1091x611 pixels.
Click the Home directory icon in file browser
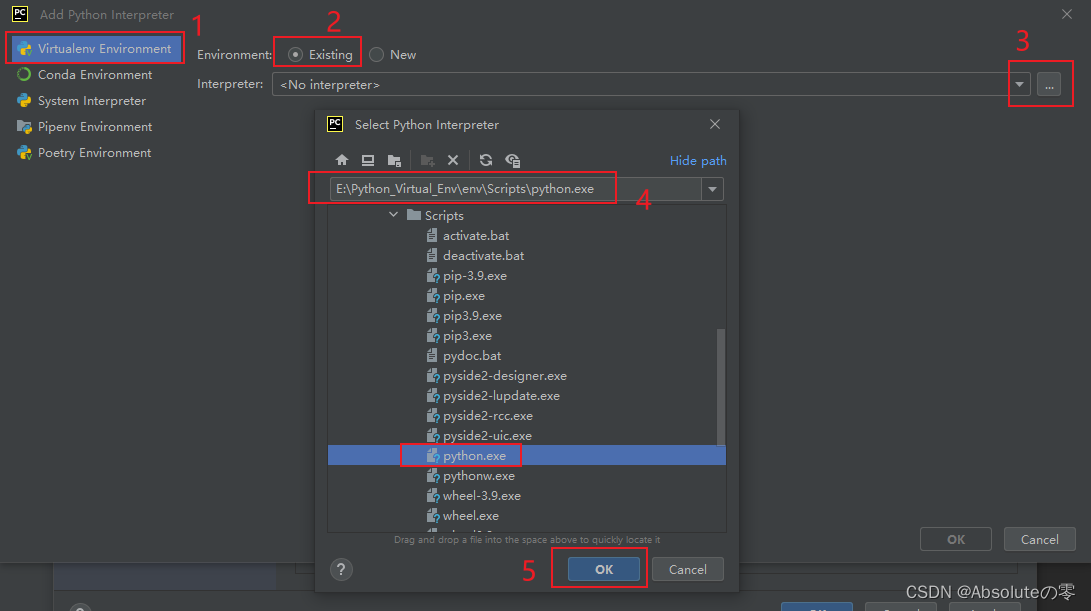pos(341,160)
